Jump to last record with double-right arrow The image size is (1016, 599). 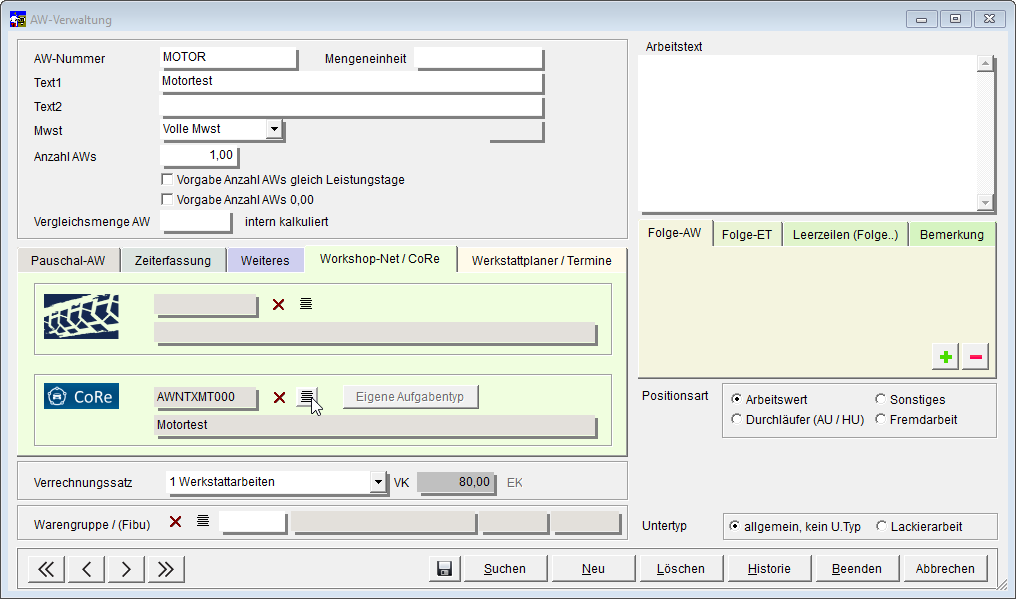coord(166,569)
